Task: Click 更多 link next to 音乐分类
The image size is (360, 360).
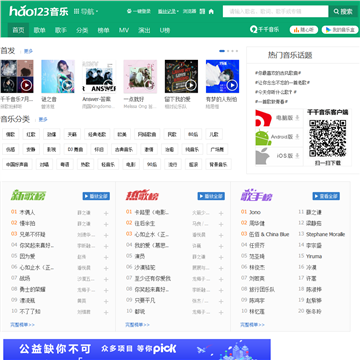Action: (43, 119)
